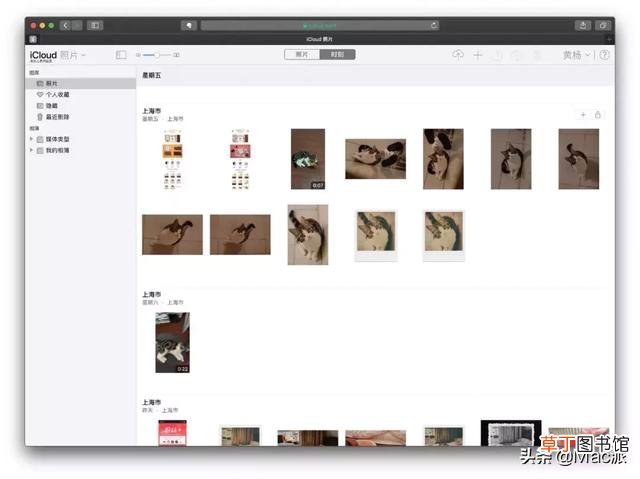Click the heart icon beside 个人收藏
640x479 pixels.
pyautogui.click(x=40, y=94)
